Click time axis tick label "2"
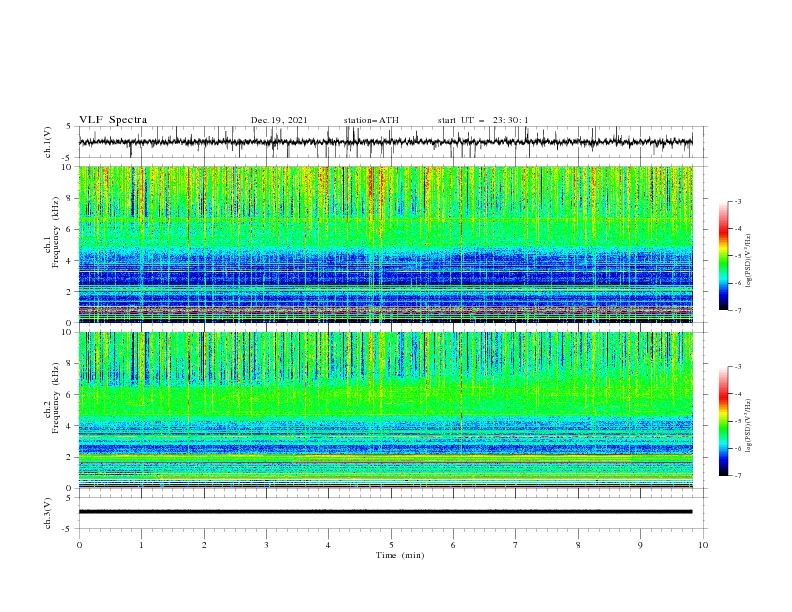The height and width of the screenshot is (612, 792). pyautogui.click(x=204, y=545)
